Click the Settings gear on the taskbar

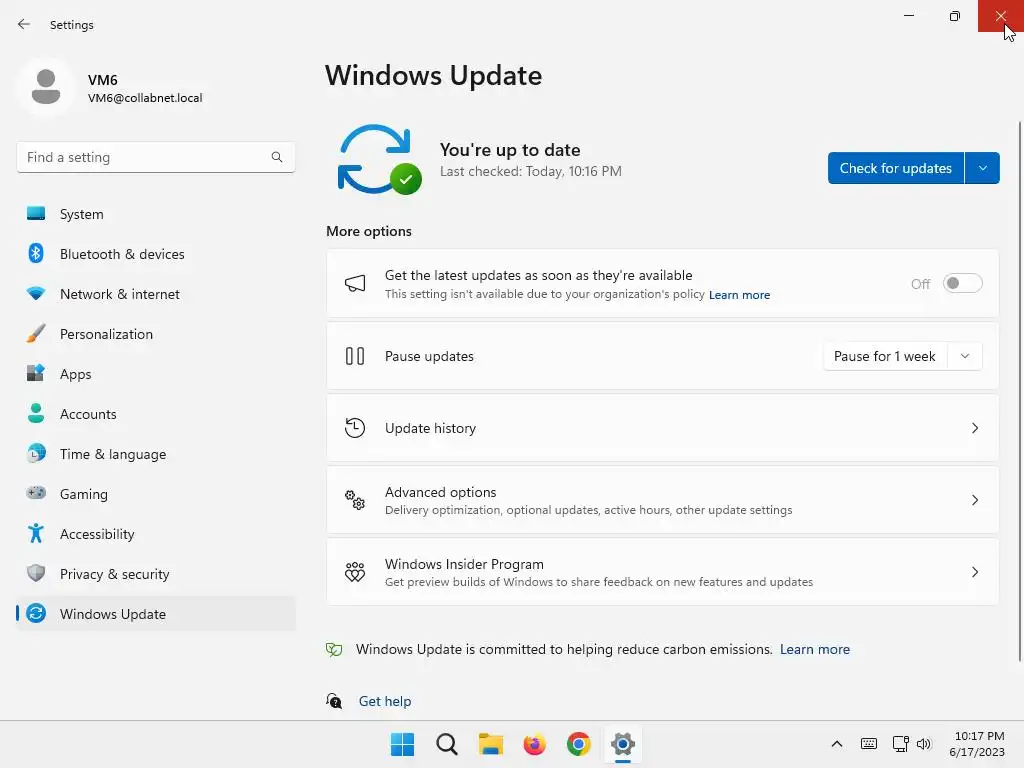pyautogui.click(x=623, y=744)
